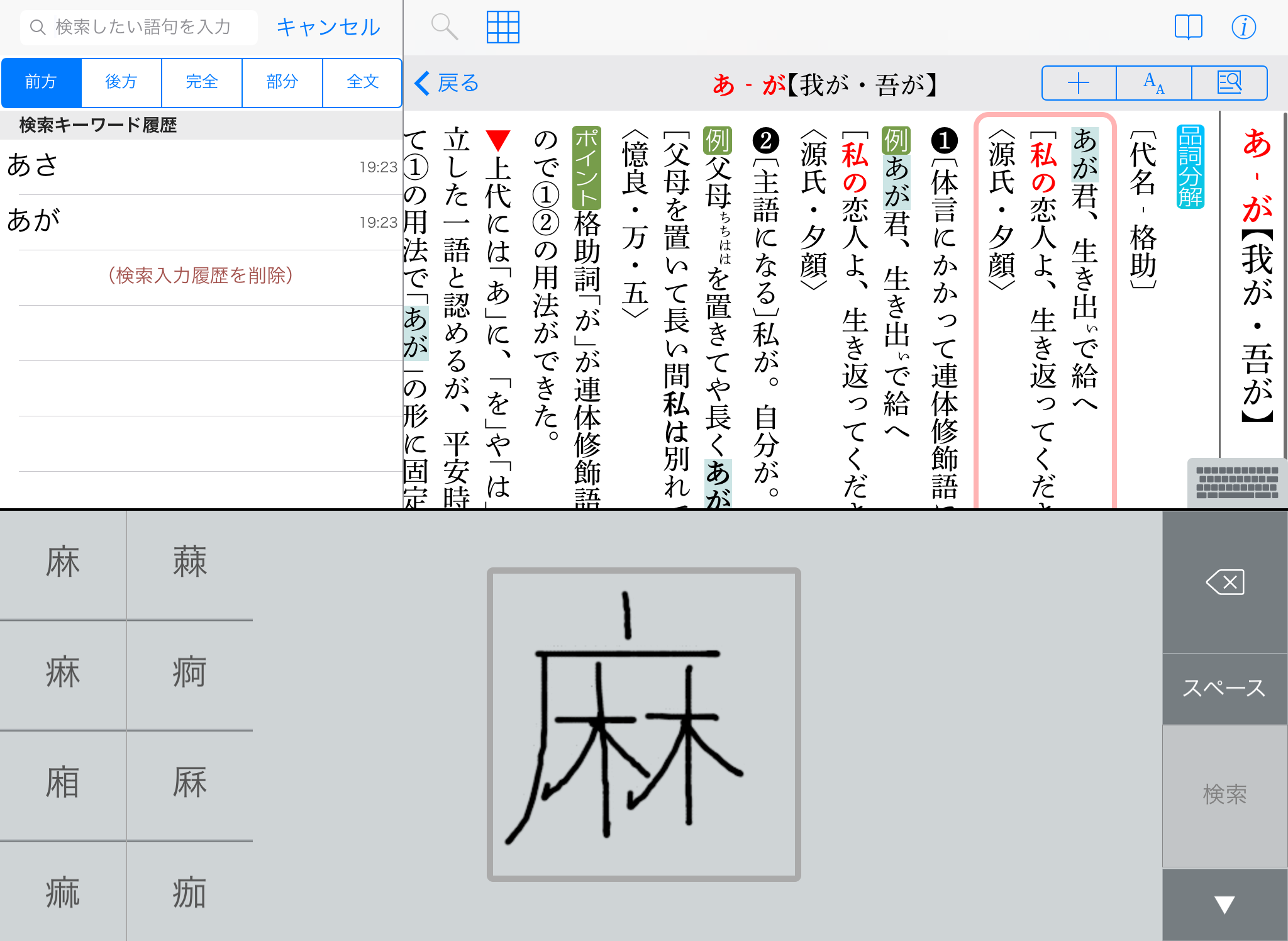Select the 完全 exact match mode

click(x=202, y=82)
